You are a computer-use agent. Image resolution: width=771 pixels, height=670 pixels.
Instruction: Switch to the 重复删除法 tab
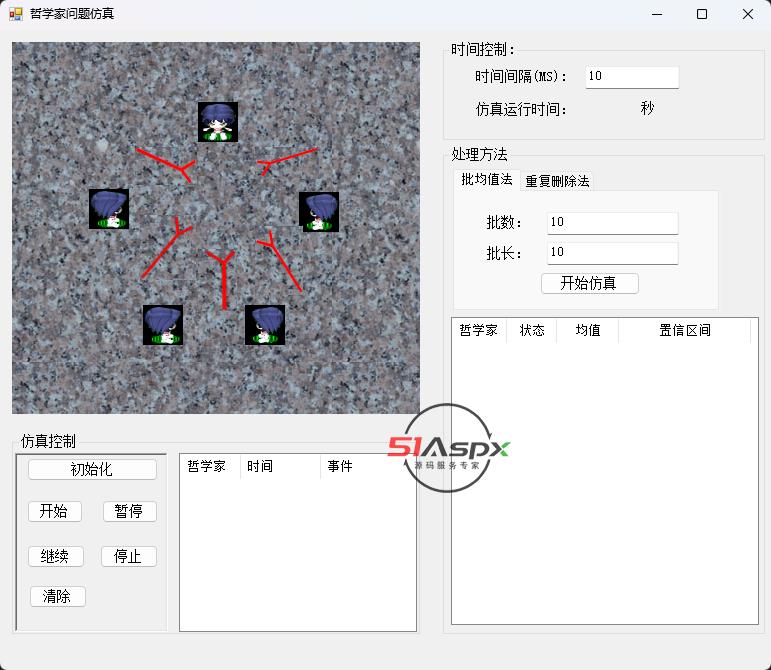click(x=557, y=181)
